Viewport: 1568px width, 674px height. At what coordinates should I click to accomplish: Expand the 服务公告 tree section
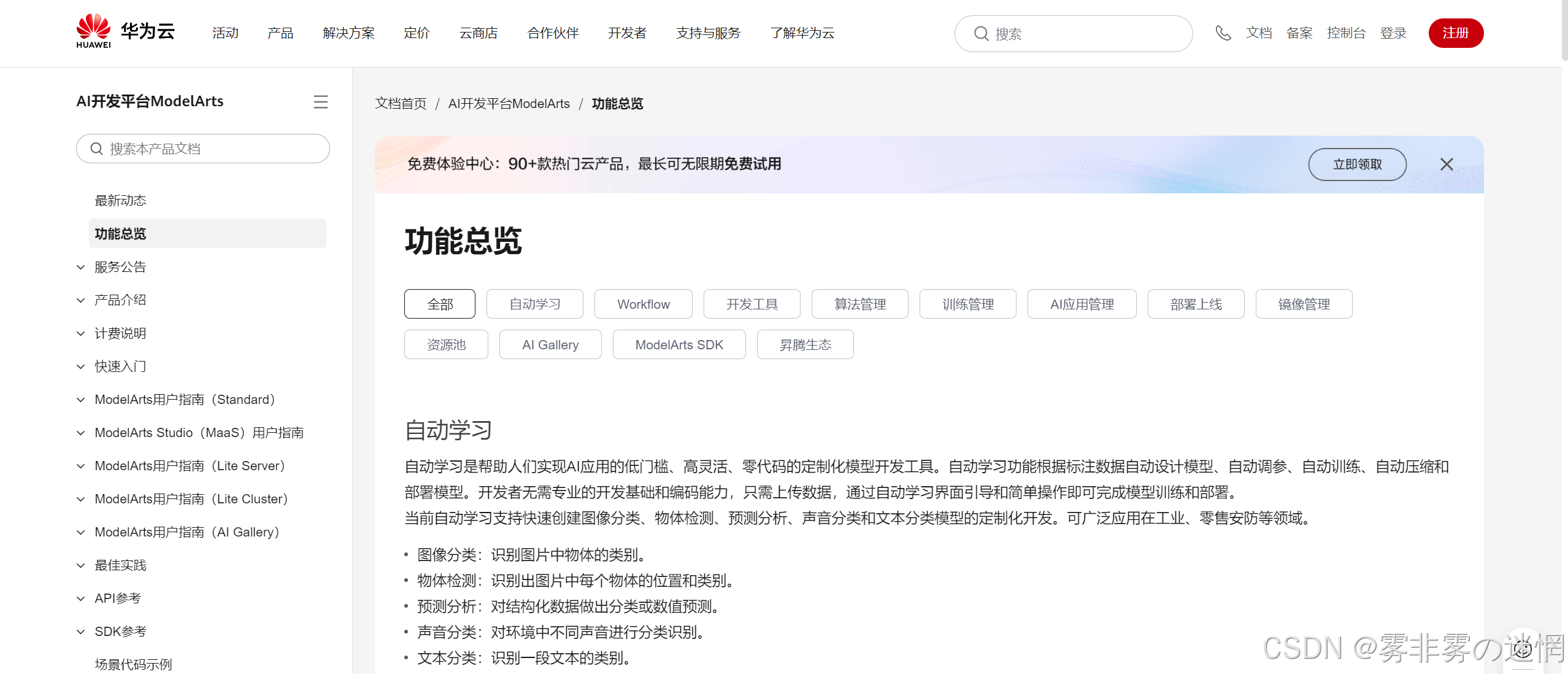pos(80,267)
